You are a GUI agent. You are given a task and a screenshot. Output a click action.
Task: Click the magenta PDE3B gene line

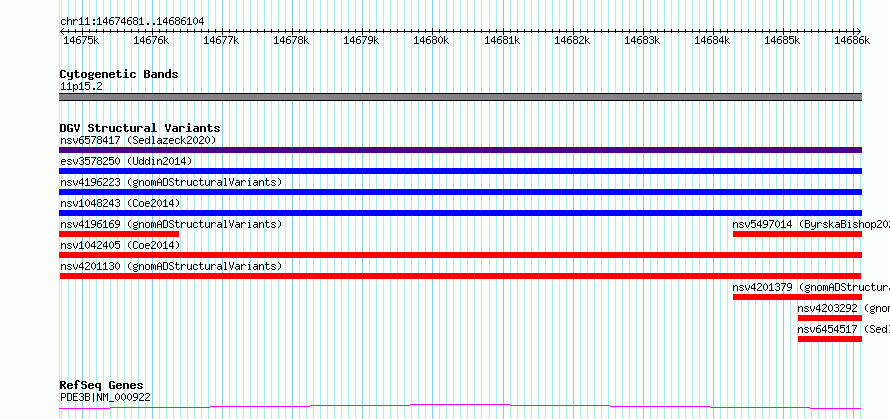(x=461, y=407)
